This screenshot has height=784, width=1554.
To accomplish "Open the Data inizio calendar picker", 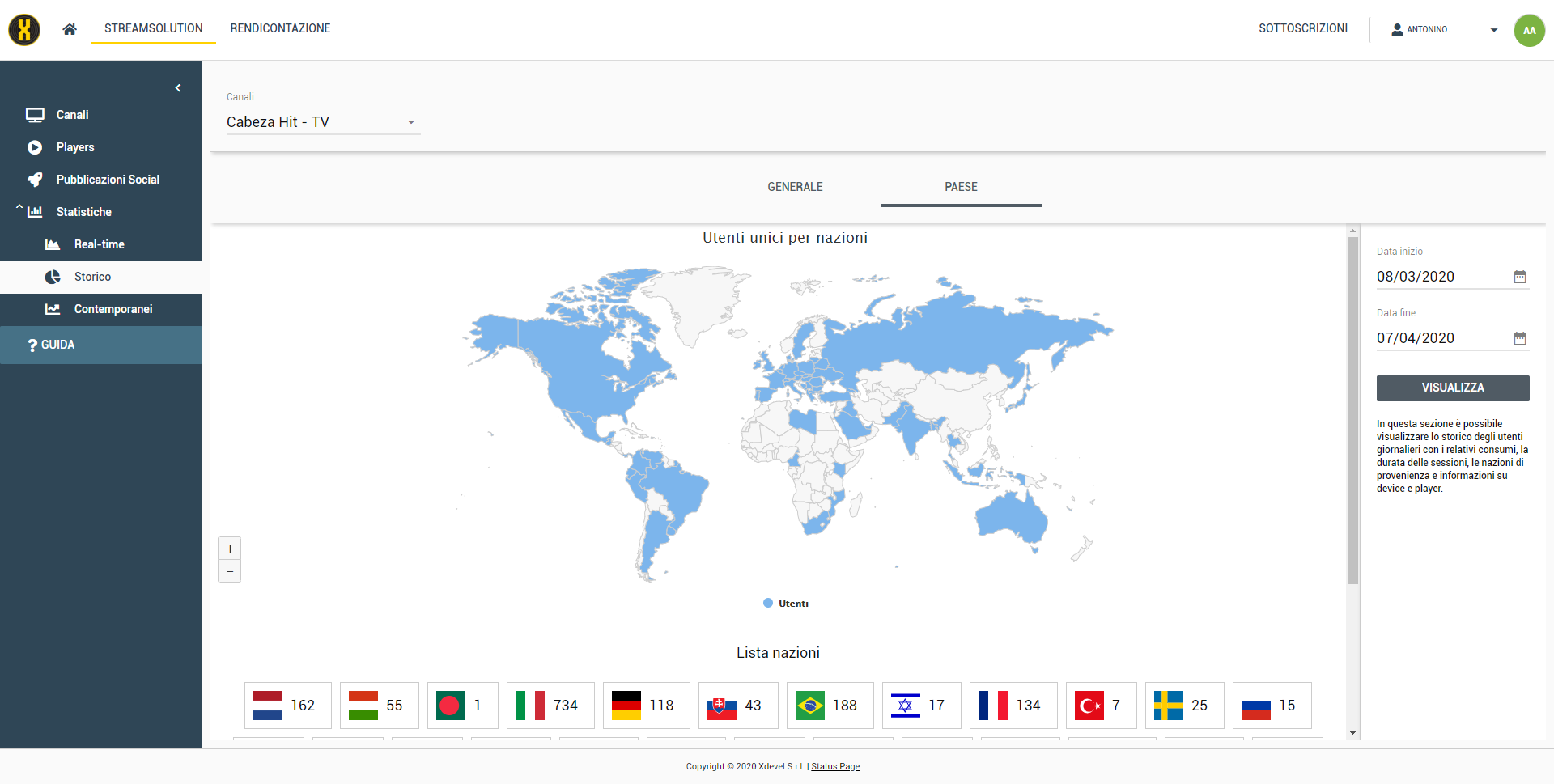I will pyautogui.click(x=1519, y=277).
